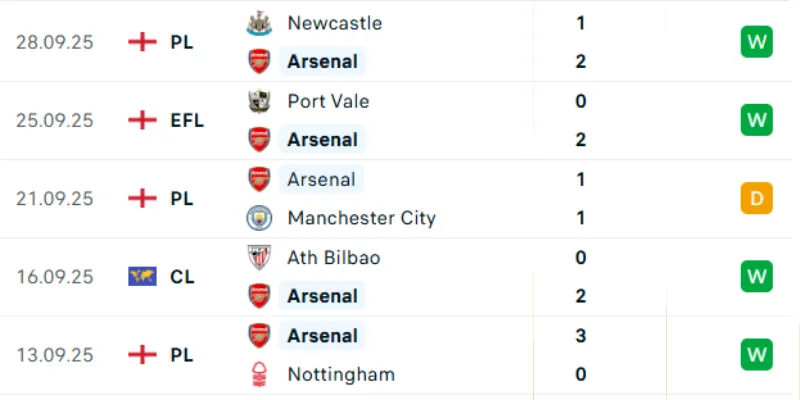
Task: Click the Newcastle club crest icon
Action: [259, 23]
